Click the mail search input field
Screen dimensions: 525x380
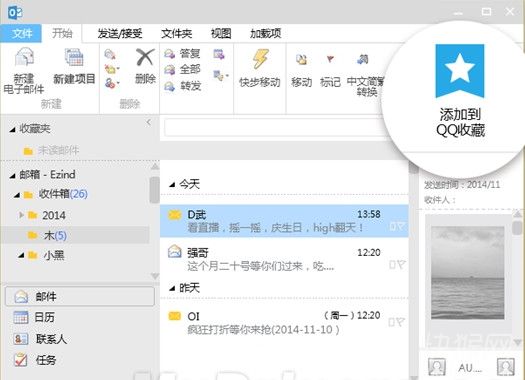point(275,128)
